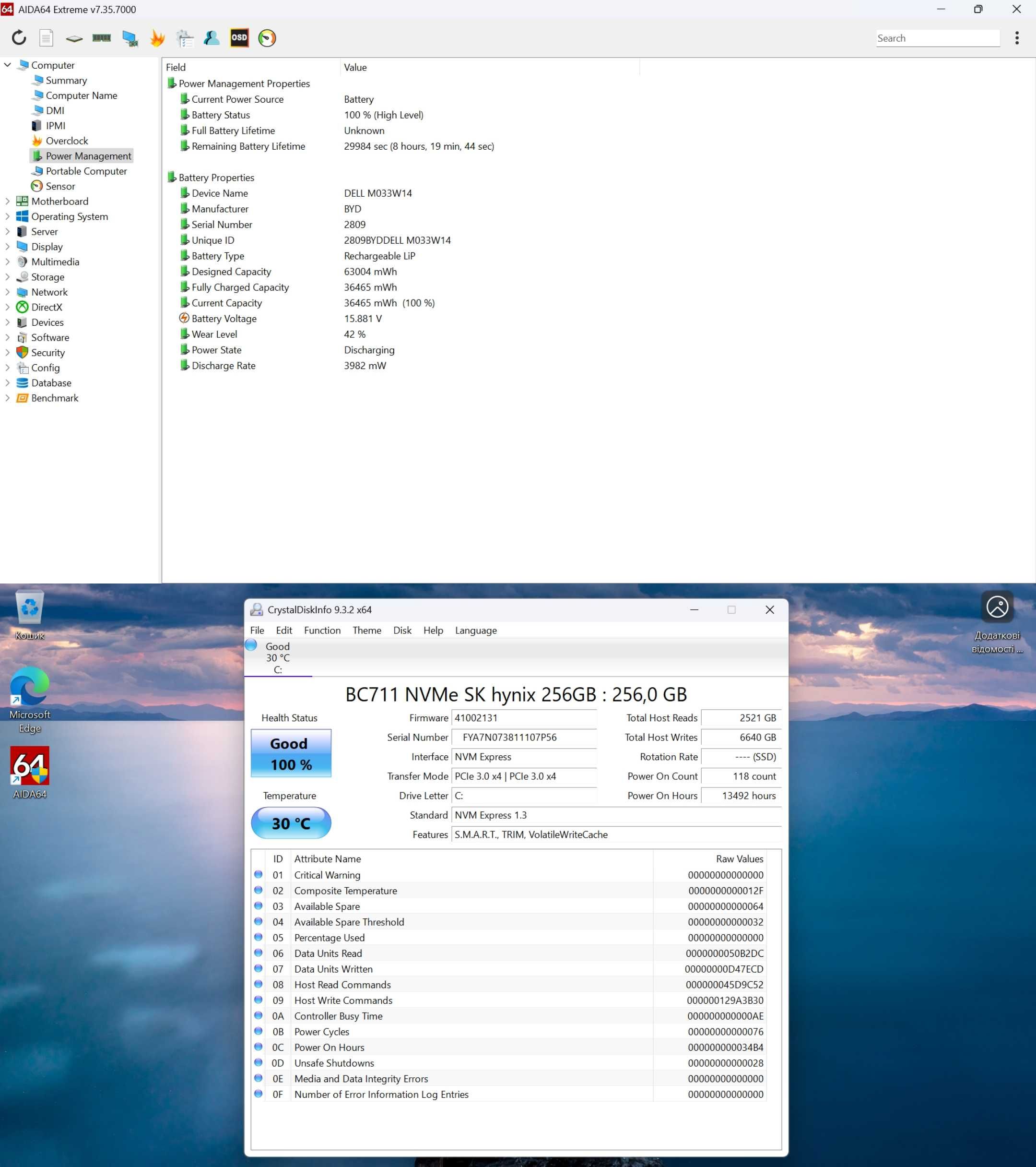Open the Microsoft Edge desktop shortcut

point(30,701)
